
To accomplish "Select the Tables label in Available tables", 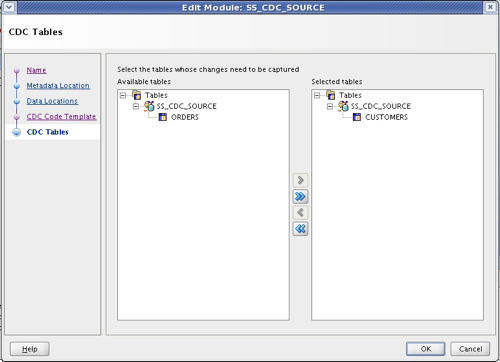I will pos(156,95).
